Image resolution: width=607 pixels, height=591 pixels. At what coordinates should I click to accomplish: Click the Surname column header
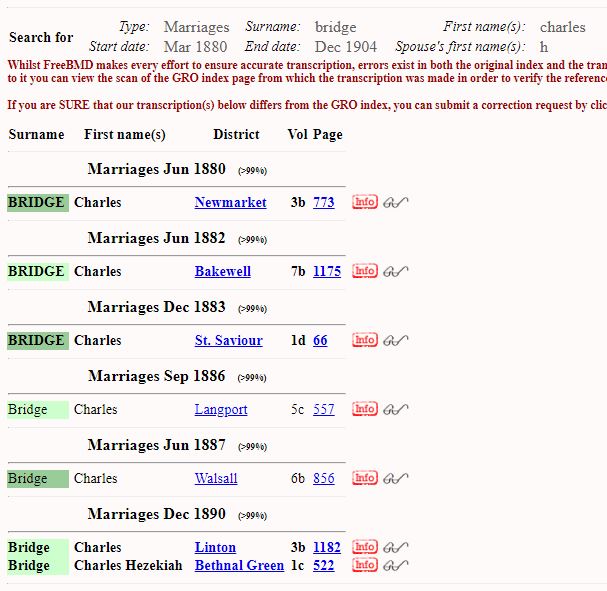[36, 134]
